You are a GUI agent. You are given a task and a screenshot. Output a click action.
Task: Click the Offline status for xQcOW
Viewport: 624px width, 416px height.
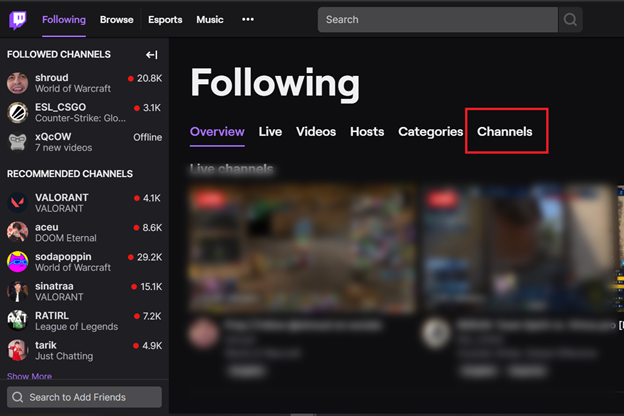click(148, 137)
